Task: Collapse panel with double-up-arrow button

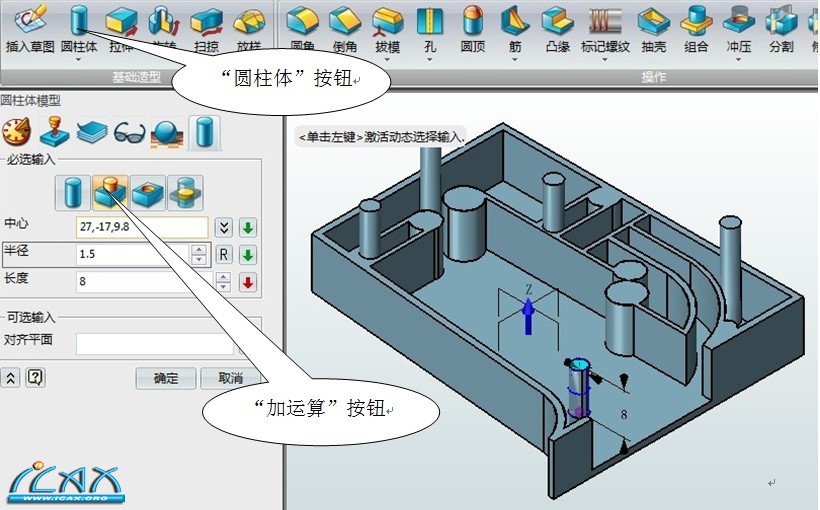Action: (x=10, y=377)
